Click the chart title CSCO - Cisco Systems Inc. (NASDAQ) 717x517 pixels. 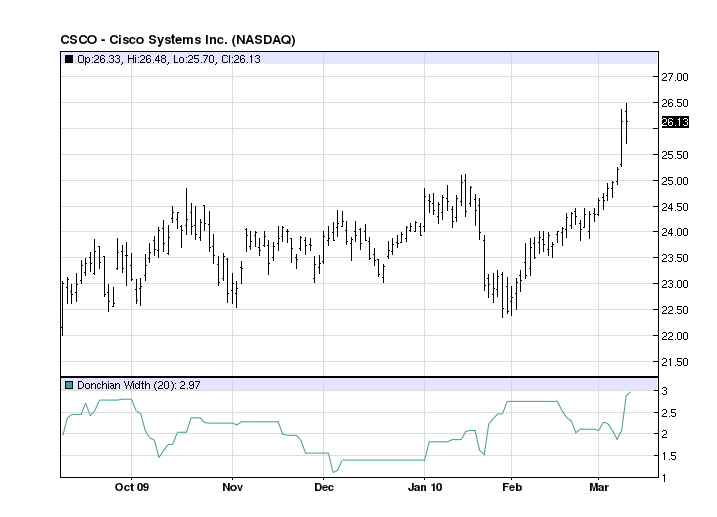[178, 40]
